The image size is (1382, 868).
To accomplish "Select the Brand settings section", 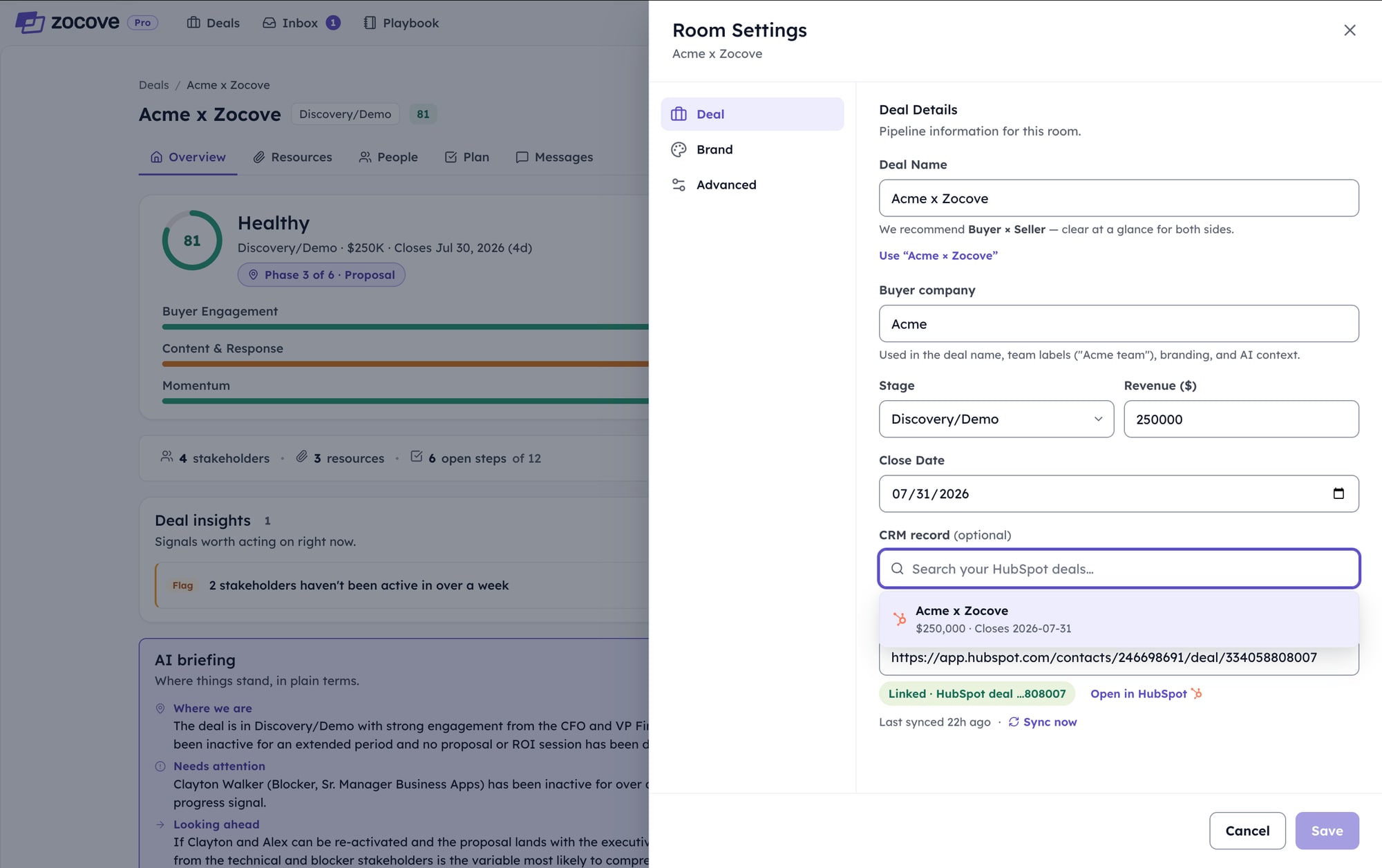I will click(752, 149).
